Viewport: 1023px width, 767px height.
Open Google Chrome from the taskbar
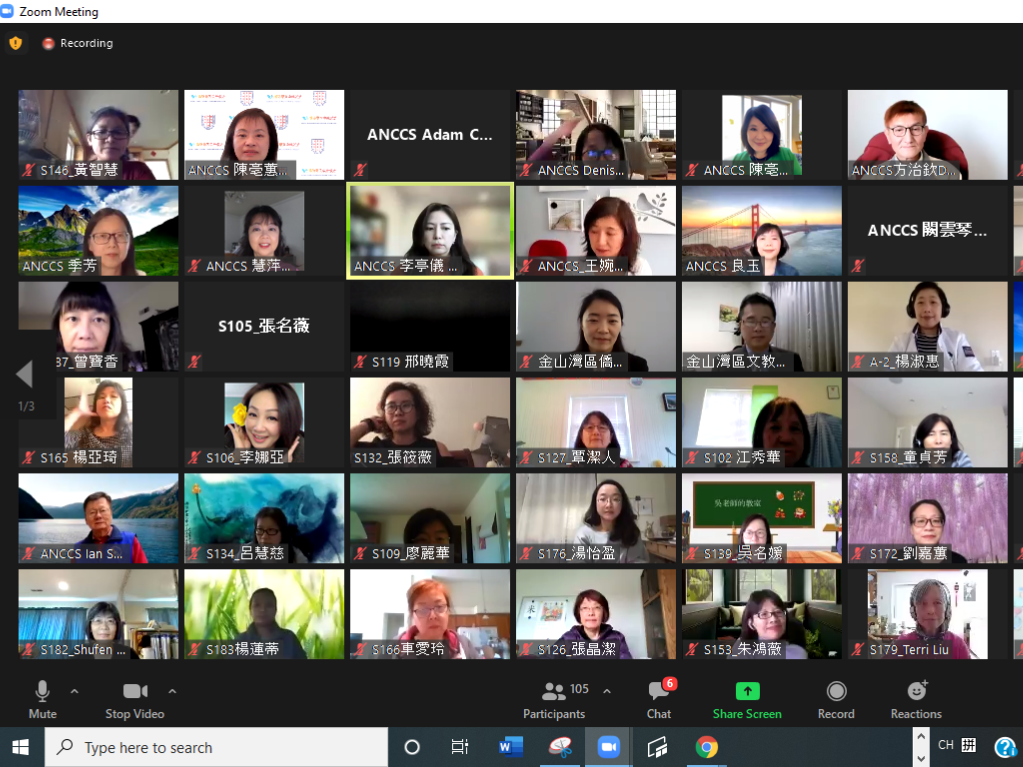[707, 747]
